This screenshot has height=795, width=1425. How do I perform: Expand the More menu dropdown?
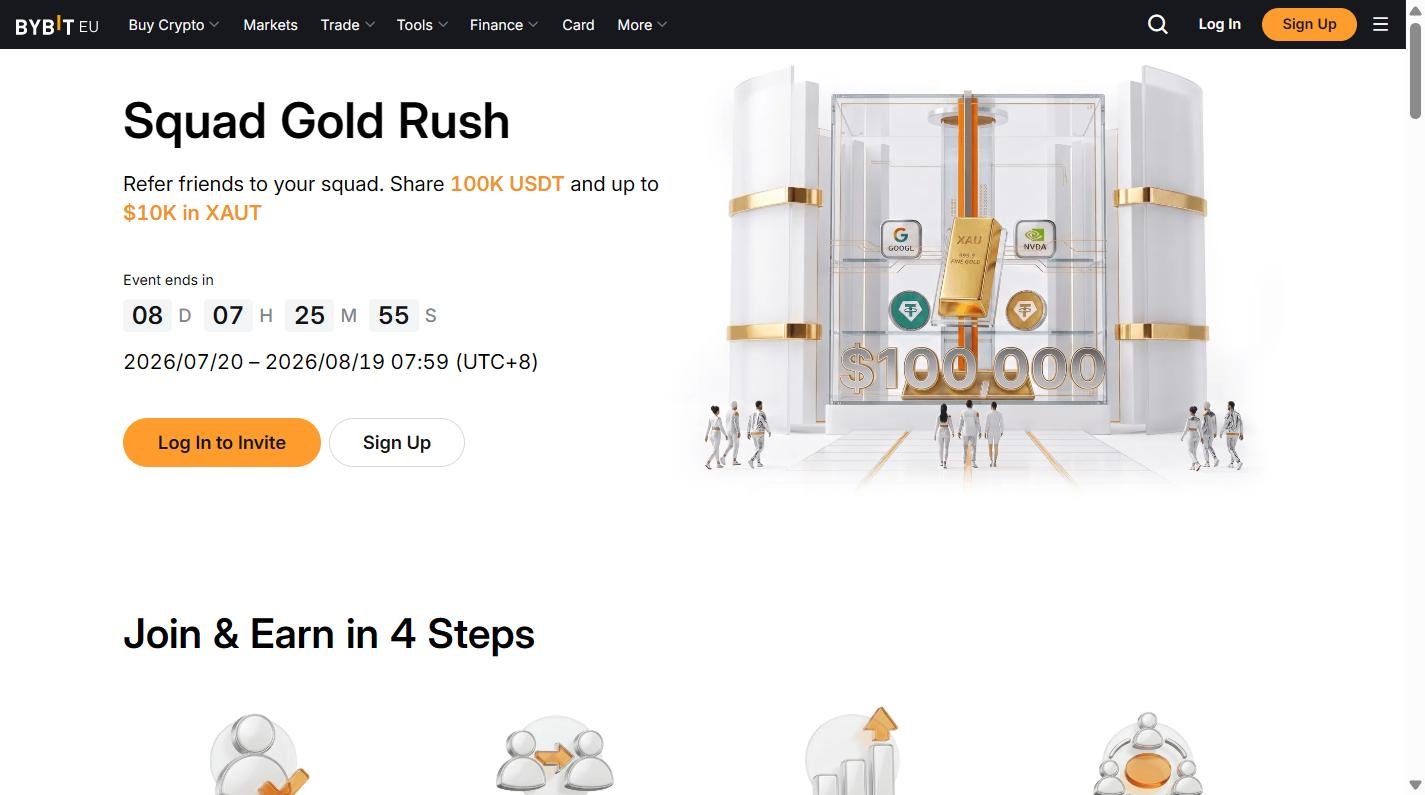[642, 25]
